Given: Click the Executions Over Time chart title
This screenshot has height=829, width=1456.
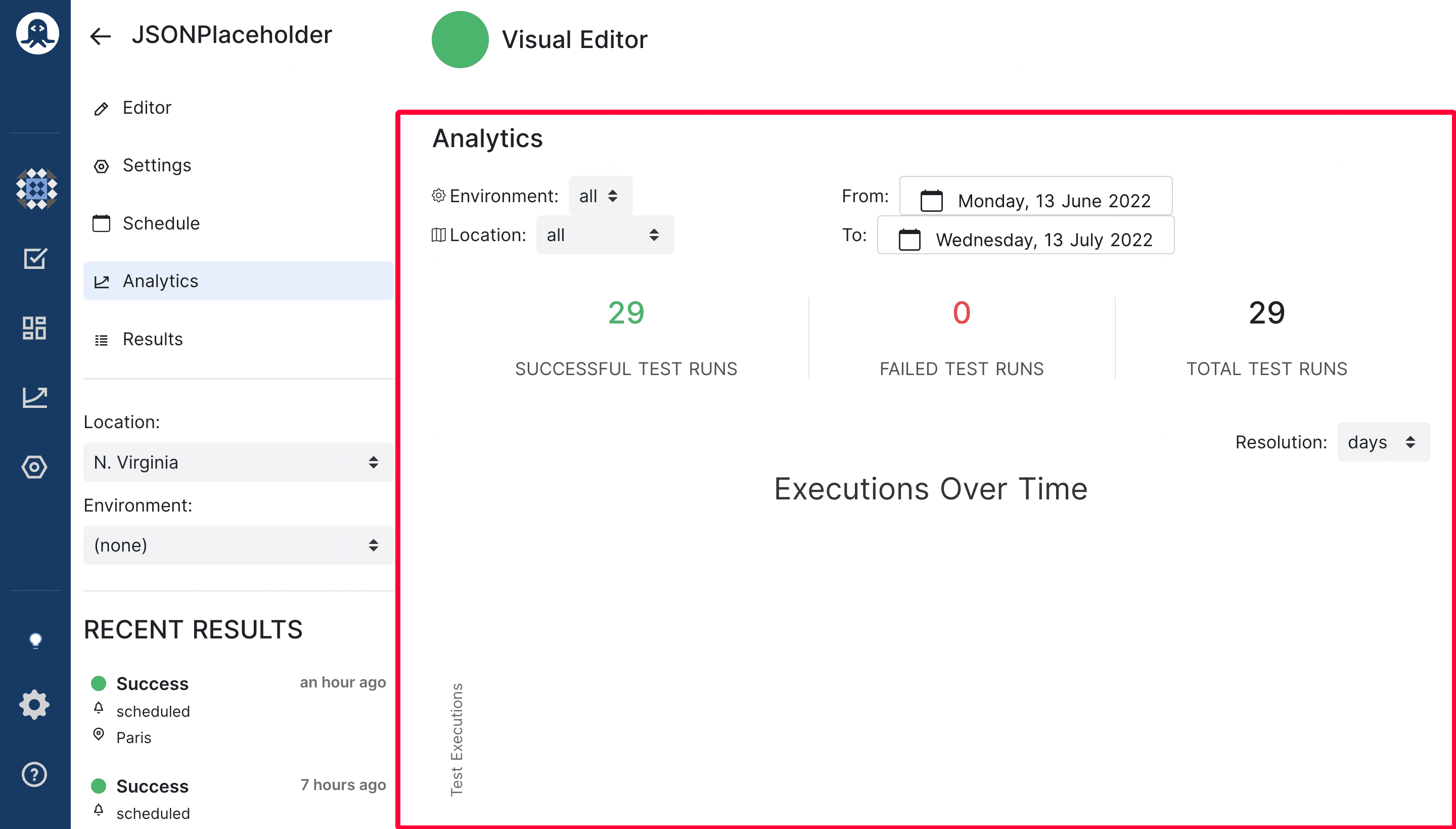Looking at the screenshot, I should point(931,488).
